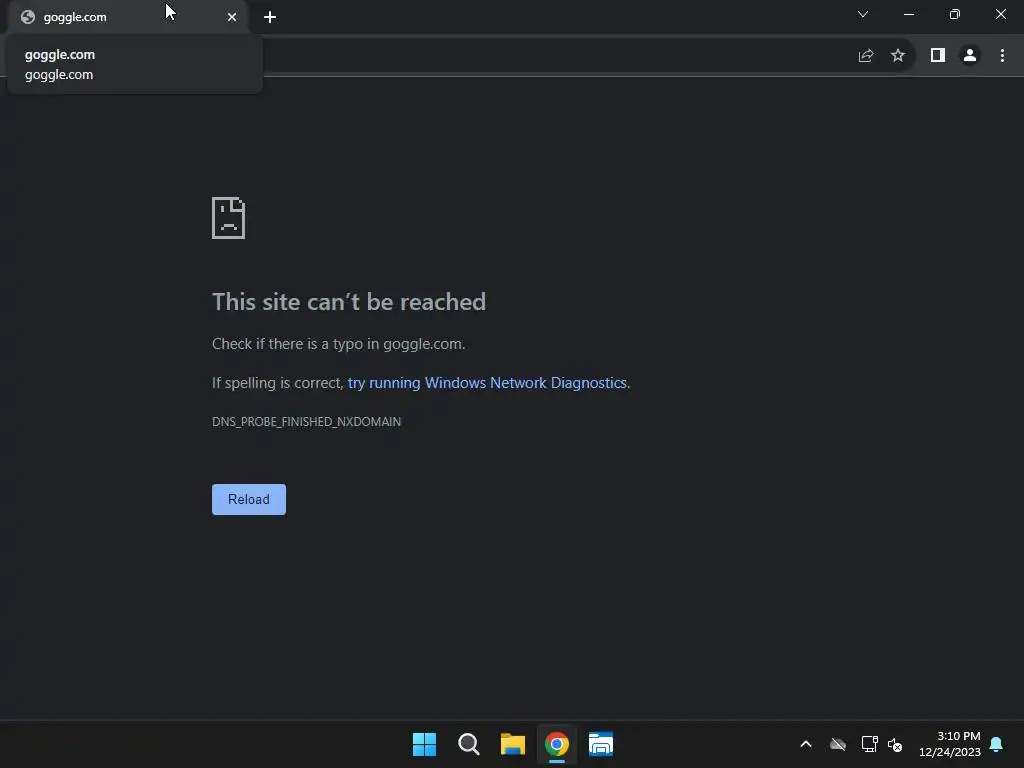Click the globe favicon on goggle.com tab
The image size is (1024, 768).
(28, 17)
